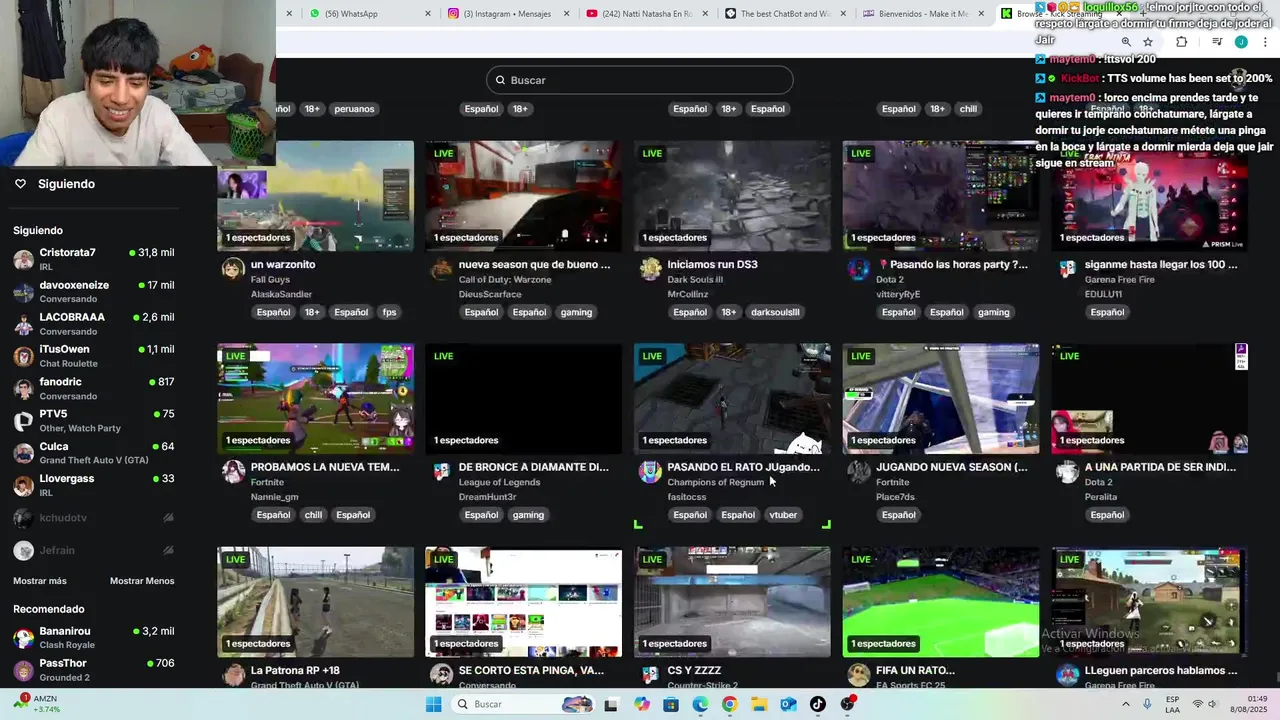Show hidden system tray icons chevron
Screen dimensions: 1280x720
(x=1125, y=704)
